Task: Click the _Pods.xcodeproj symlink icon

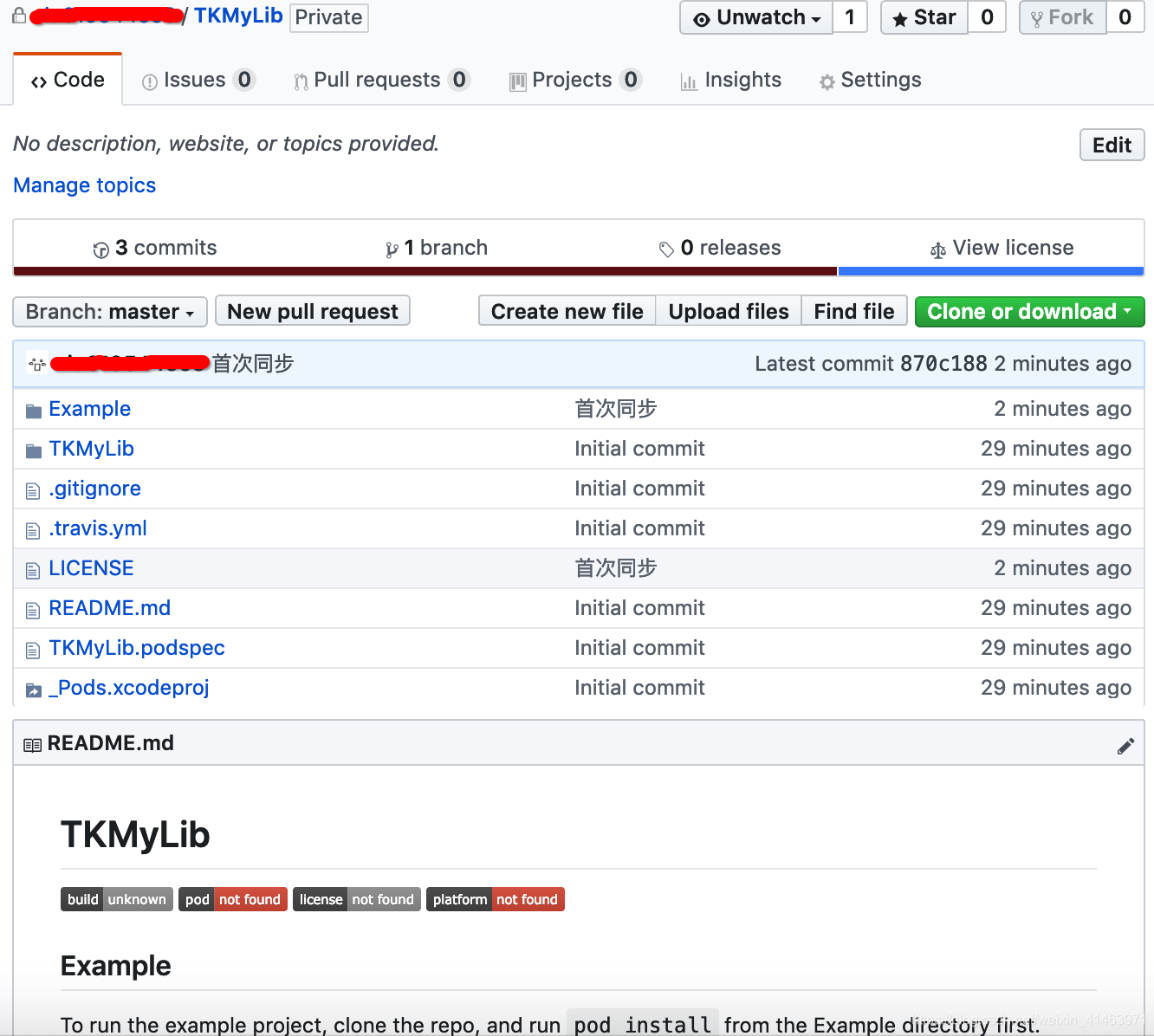Action: coord(34,690)
